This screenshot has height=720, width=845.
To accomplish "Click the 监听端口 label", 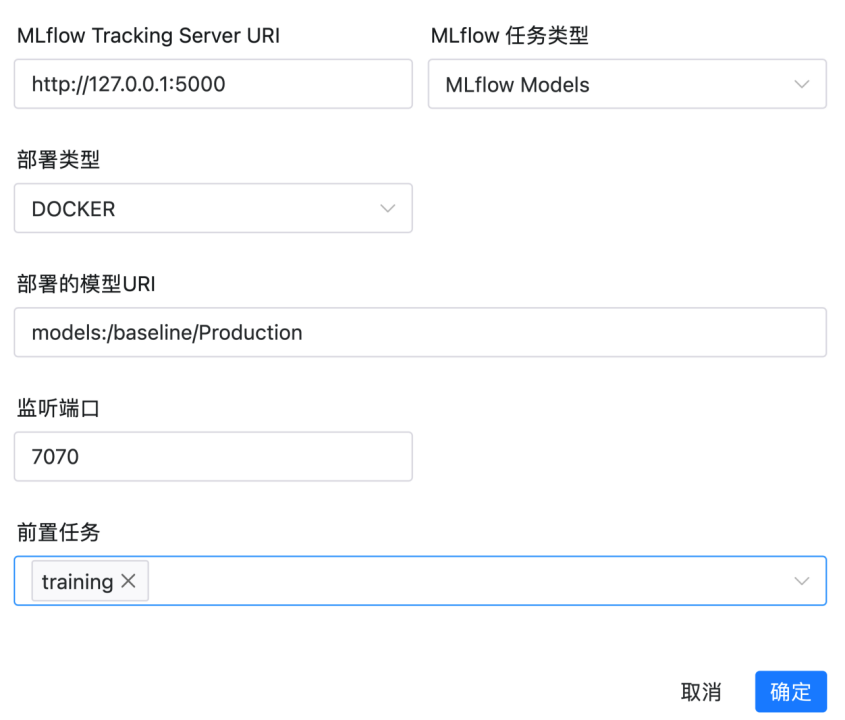I will tap(58, 408).
